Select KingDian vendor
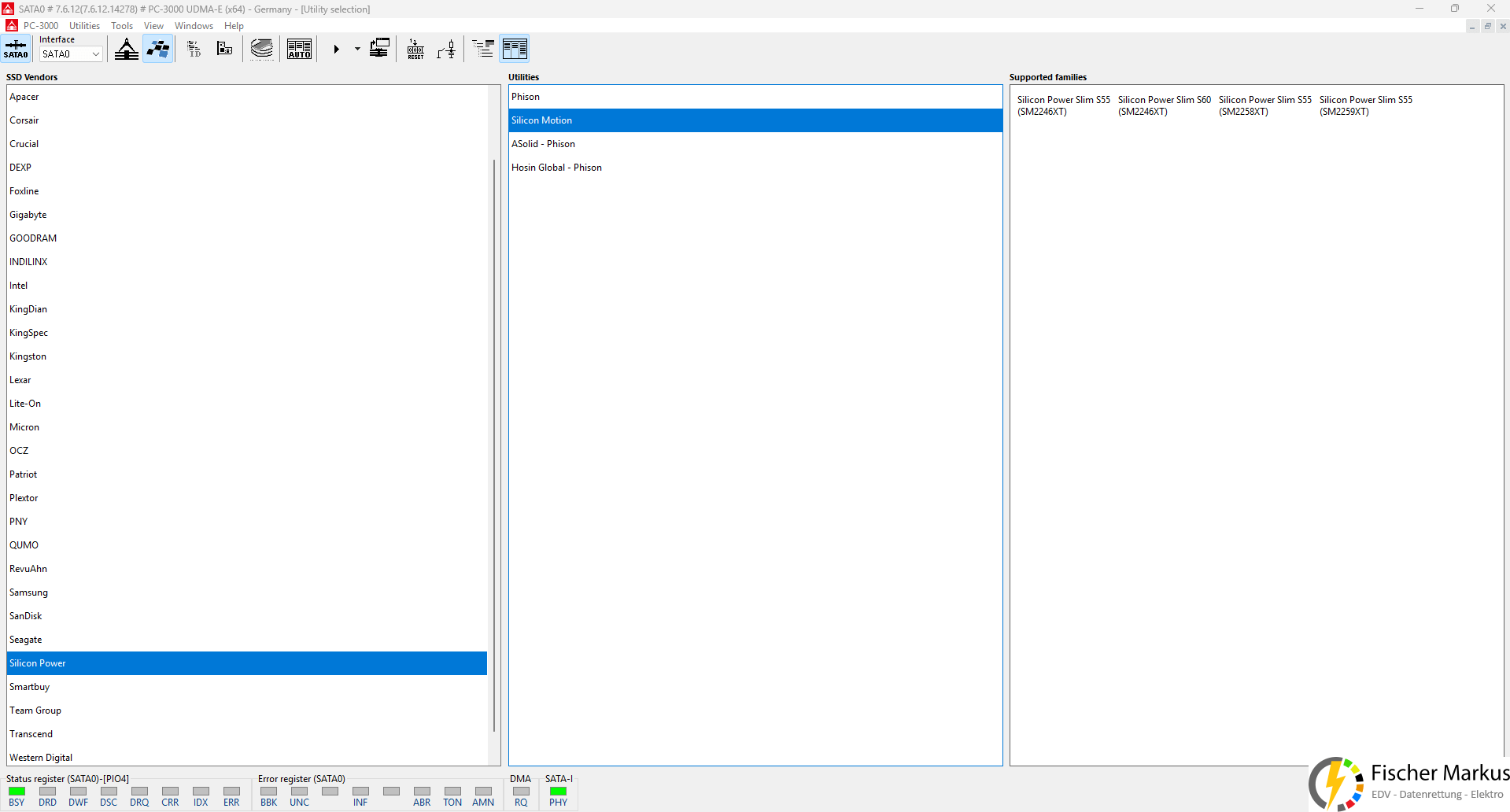Viewport: 1510px width, 812px height. coord(247,309)
